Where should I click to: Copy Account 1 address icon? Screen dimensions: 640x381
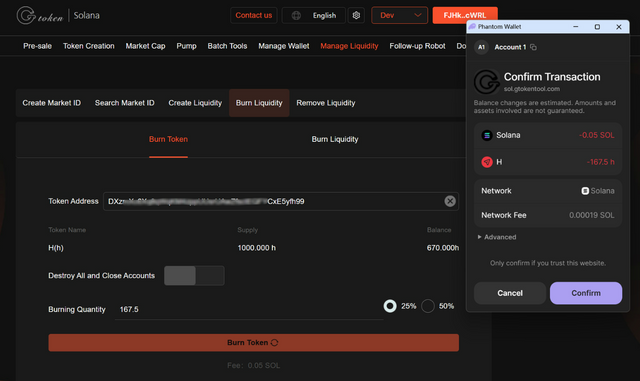tap(533, 47)
